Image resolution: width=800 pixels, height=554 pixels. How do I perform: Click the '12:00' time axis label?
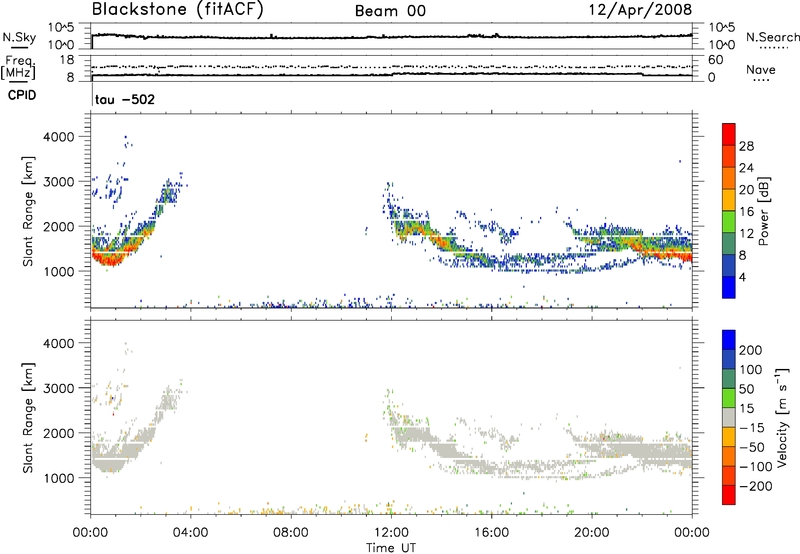pyautogui.click(x=390, y=533)
